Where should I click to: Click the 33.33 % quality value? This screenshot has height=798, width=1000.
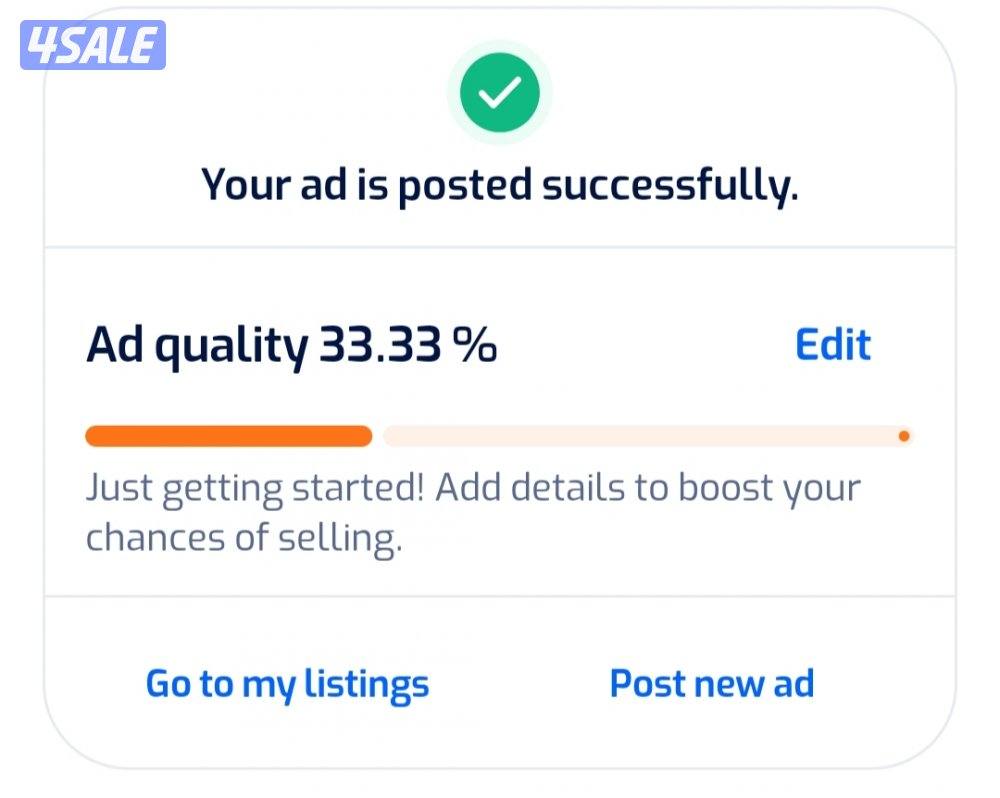point(408,346)
